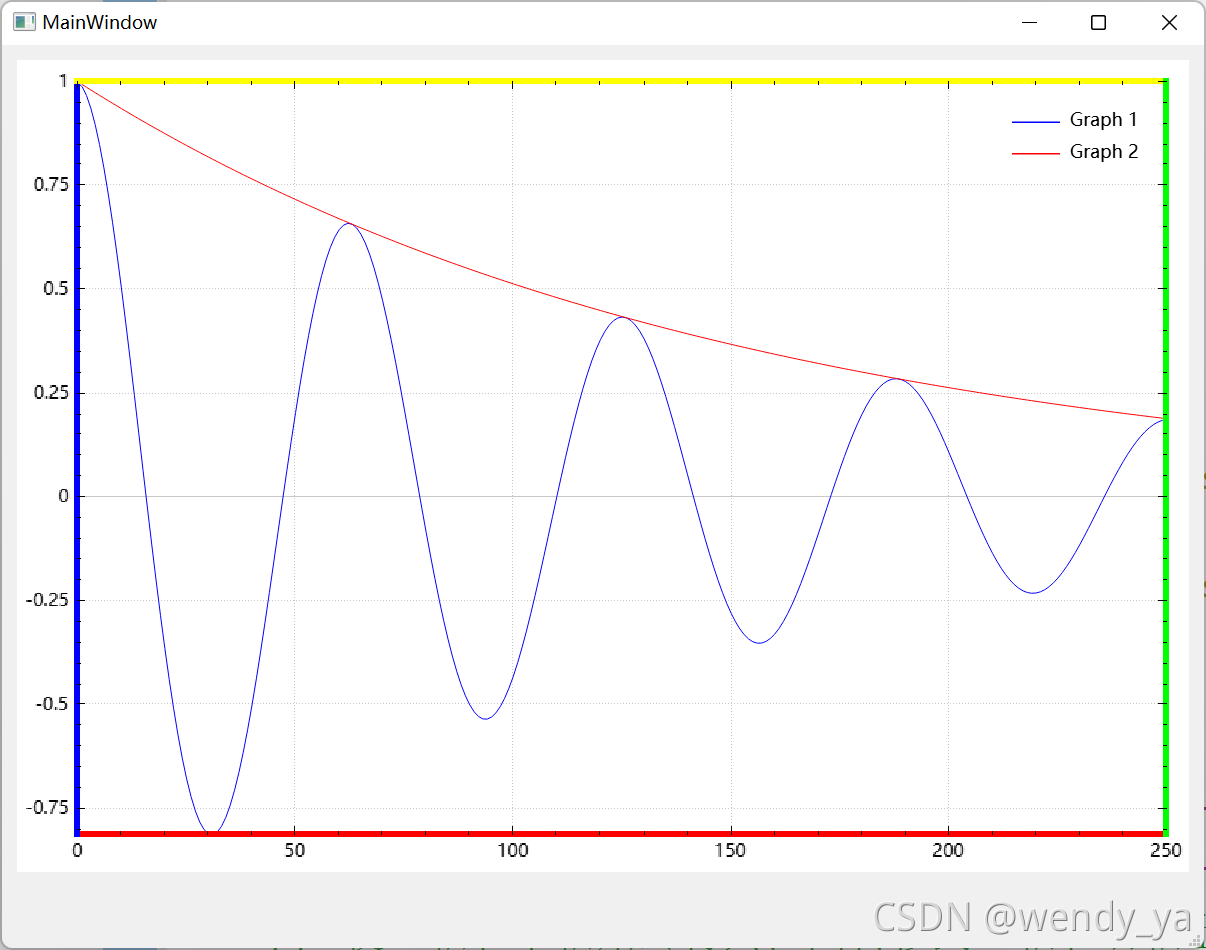The height and width of the screenshot is (950, 1206).
Task: Click the y-axis tick label -0.25
Action: (47, 600)
